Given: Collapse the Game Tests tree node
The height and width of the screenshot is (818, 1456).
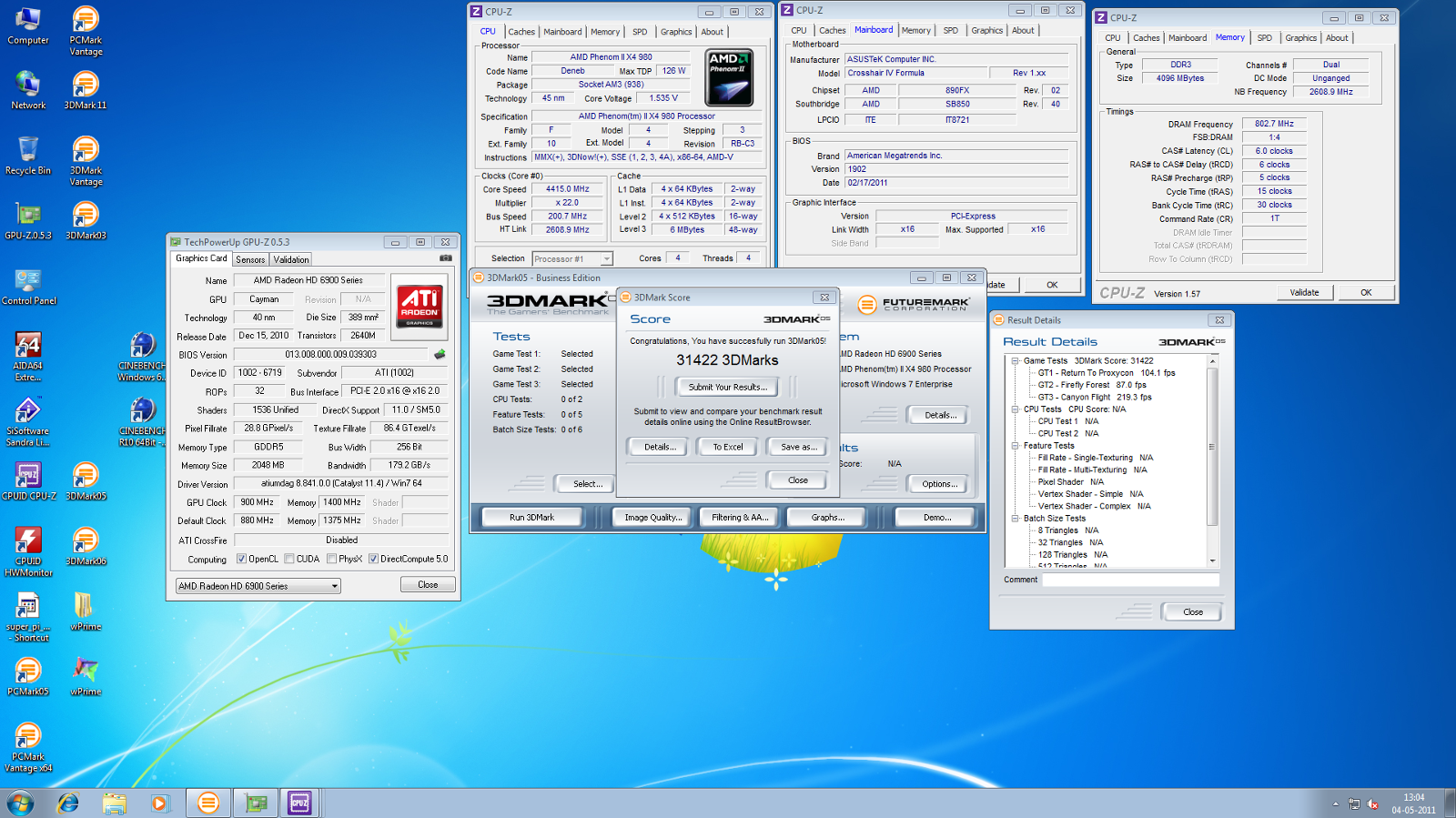Looking at the screenshot, I should [1016, 360].
